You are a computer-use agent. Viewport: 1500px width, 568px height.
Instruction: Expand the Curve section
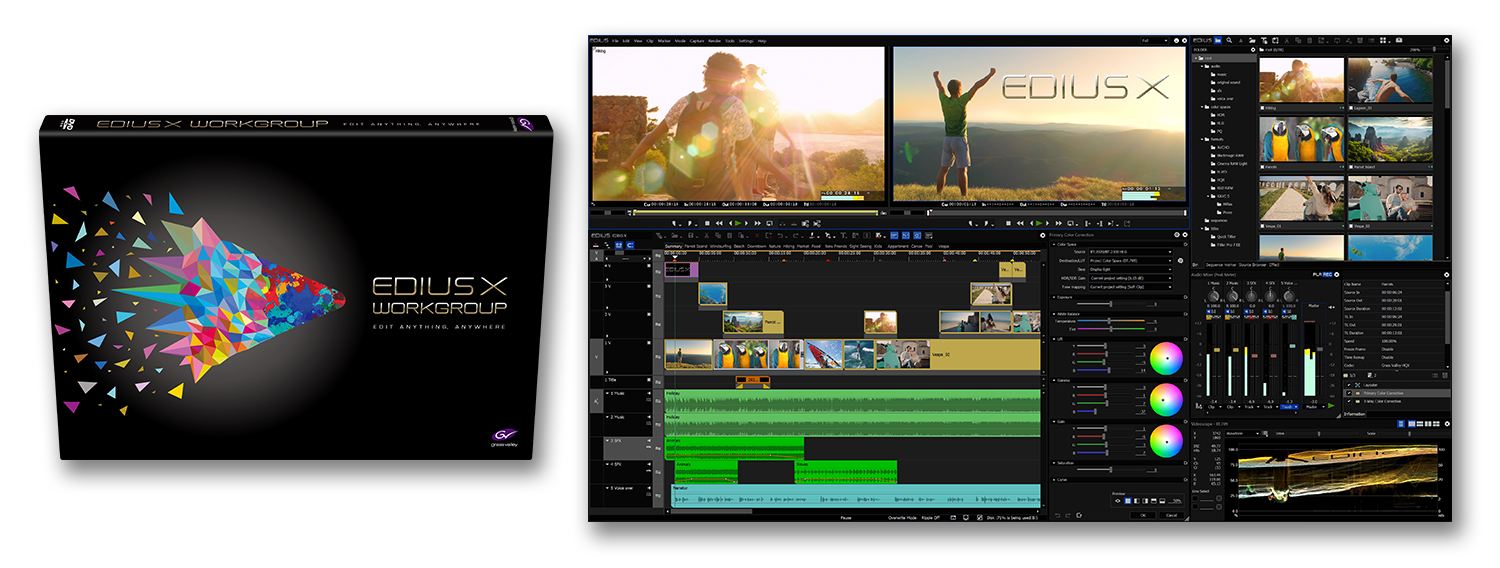point(1054,479)
